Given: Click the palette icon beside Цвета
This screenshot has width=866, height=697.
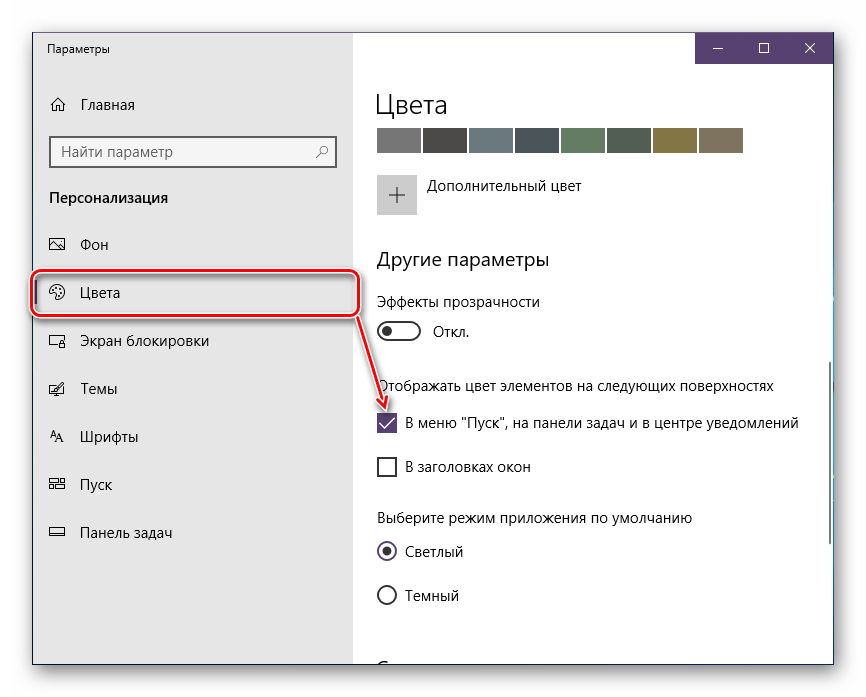Looking at the screenshot, I should (x=58, y=293).
